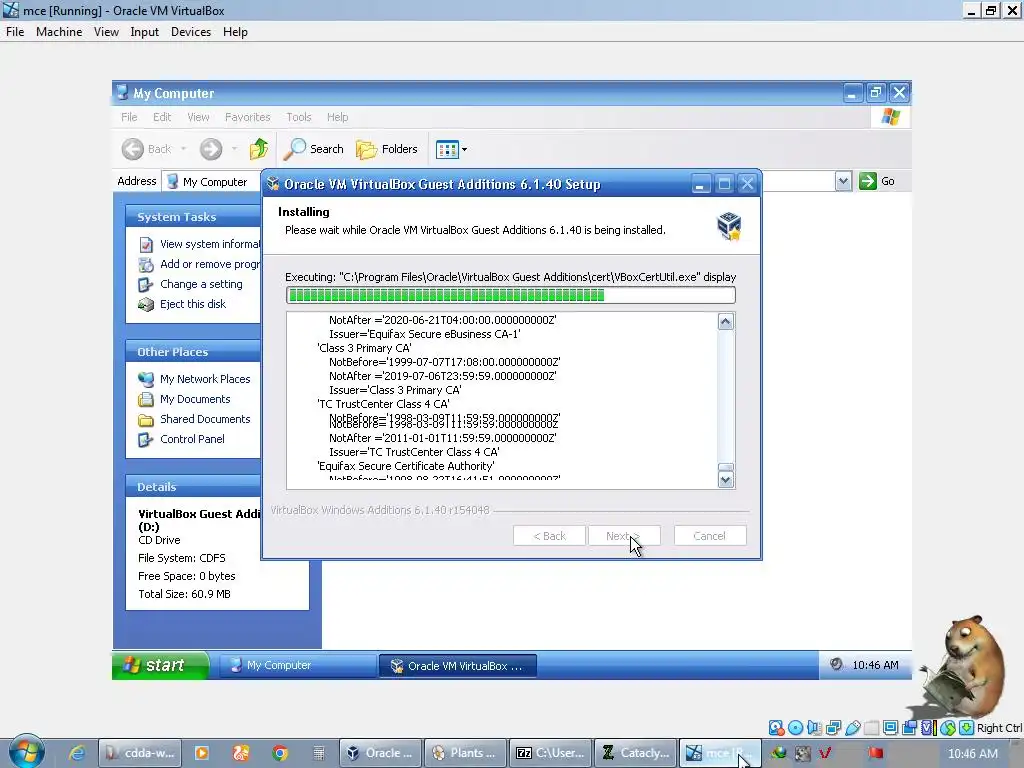This screenshot has height=768, width=1024.
Task: Click the Search toolbar button
Action: click(313, 149)
